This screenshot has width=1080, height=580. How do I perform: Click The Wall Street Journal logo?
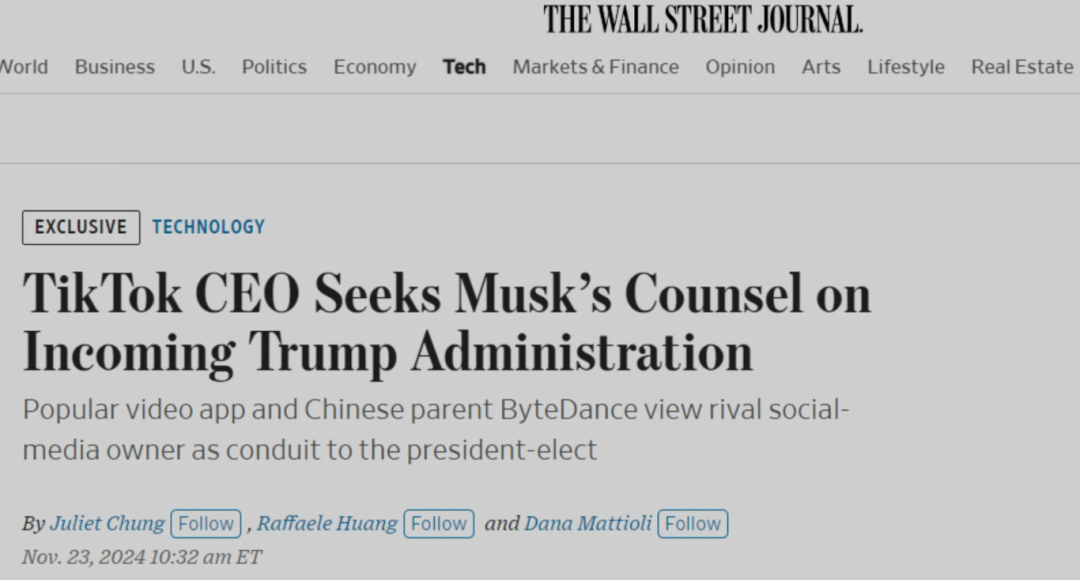pyautogui.click(x=703, y=19)
